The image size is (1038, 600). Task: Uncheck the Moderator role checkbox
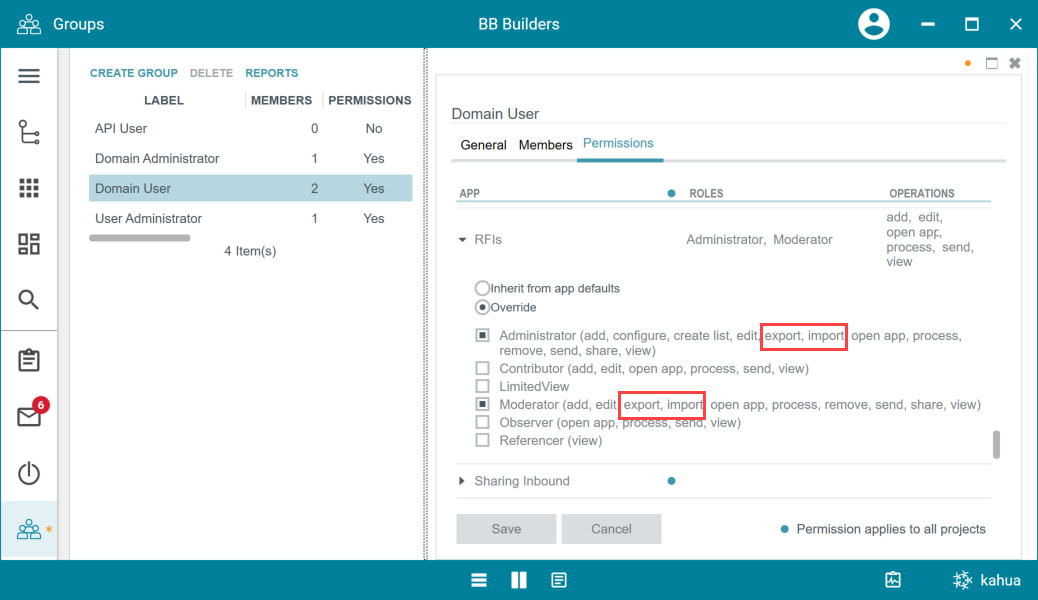(x=482, y=404)
